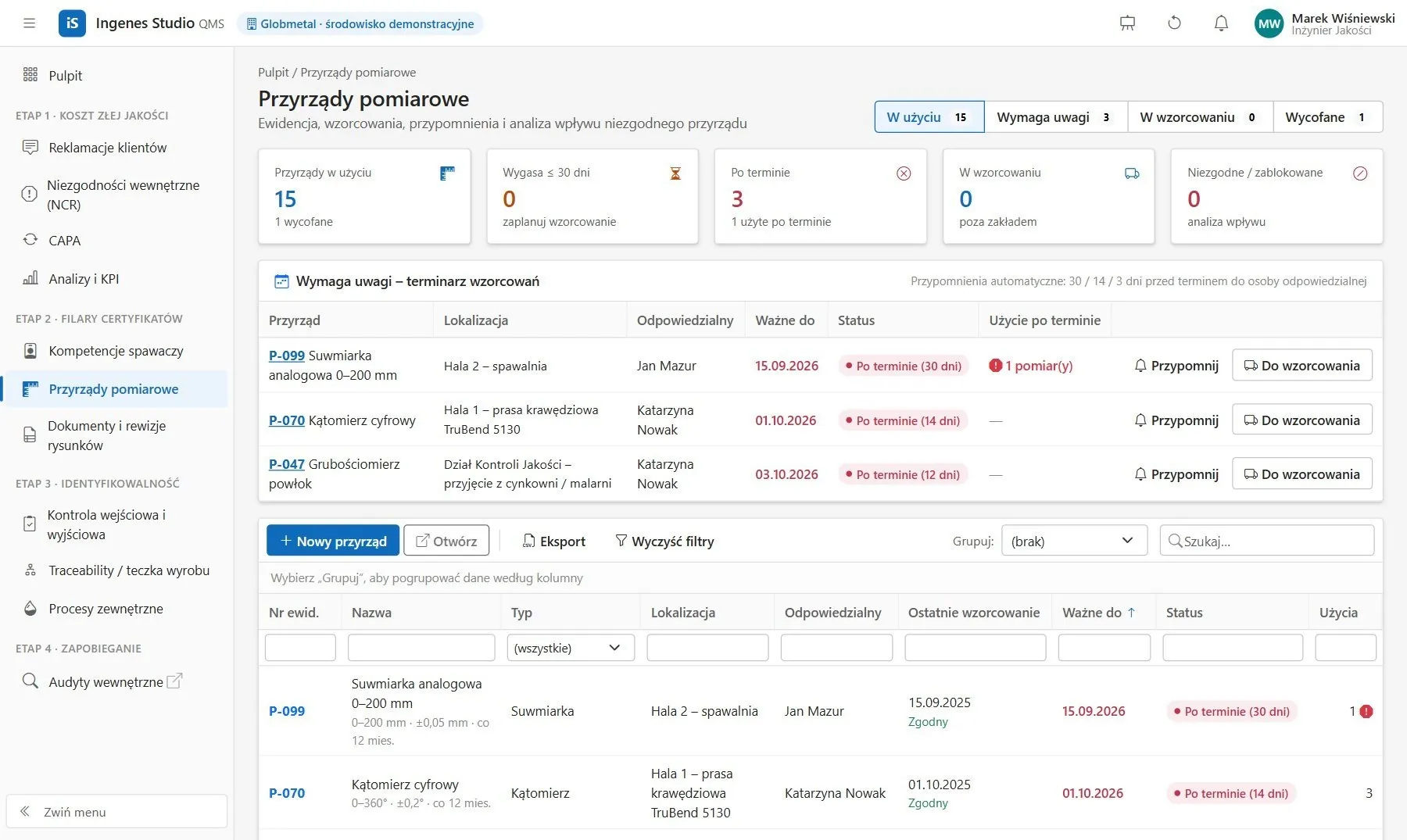Click Pulpit breadcrumb link
Image resolution: width=1407 pixels, height=840 pixels.
274,73
